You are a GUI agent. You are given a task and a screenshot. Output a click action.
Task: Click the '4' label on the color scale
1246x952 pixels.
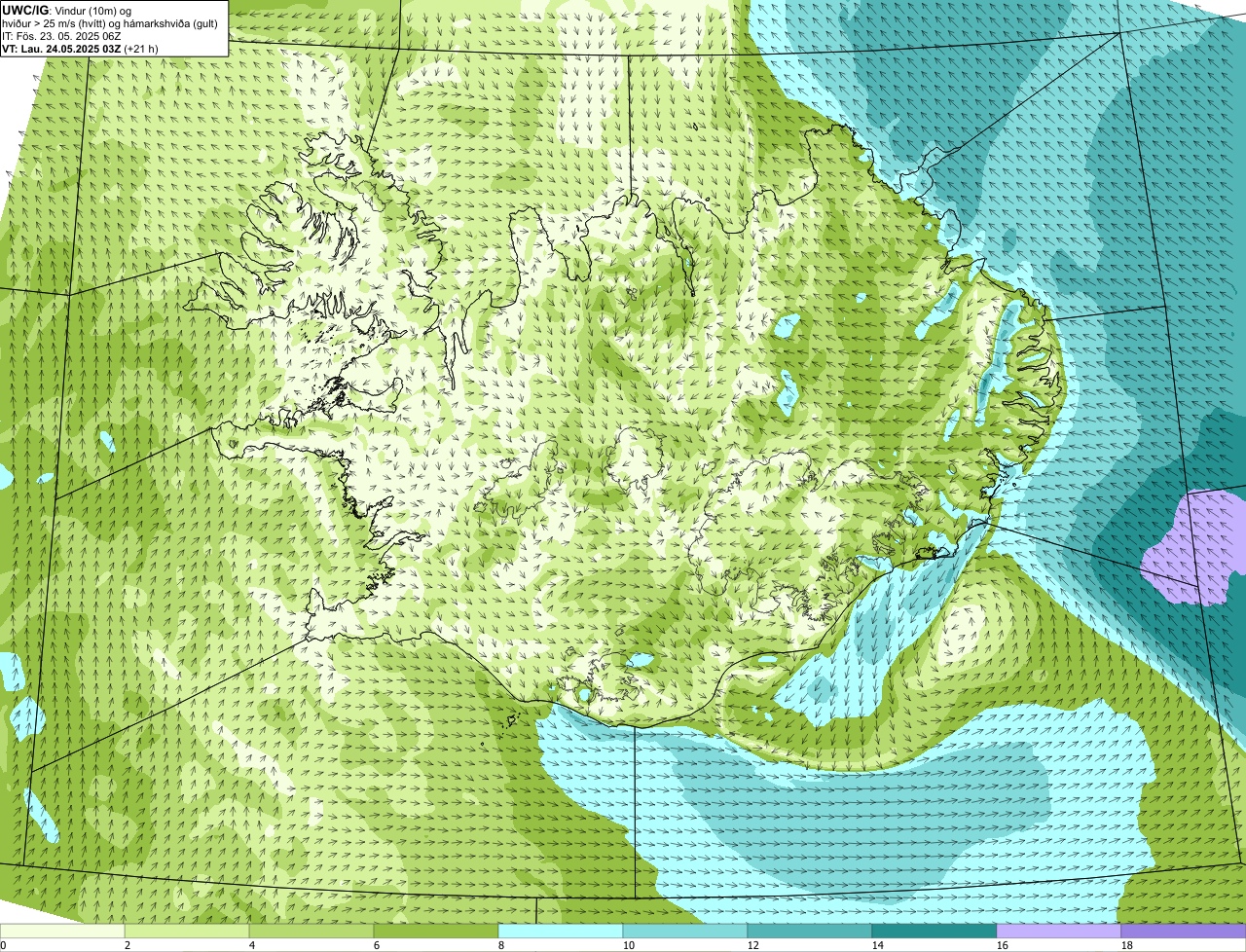(251, 945)
